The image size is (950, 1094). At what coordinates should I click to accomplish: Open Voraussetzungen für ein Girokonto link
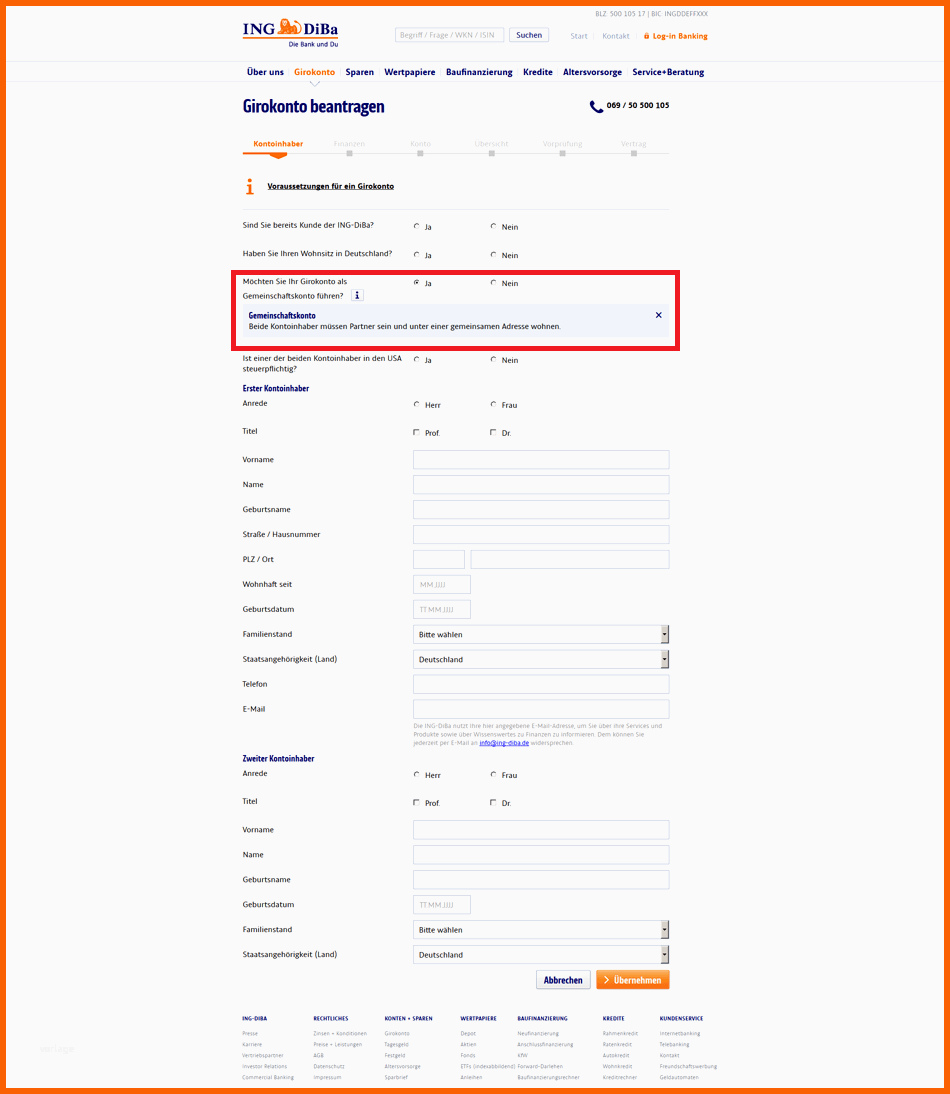(x=331, y=186)
